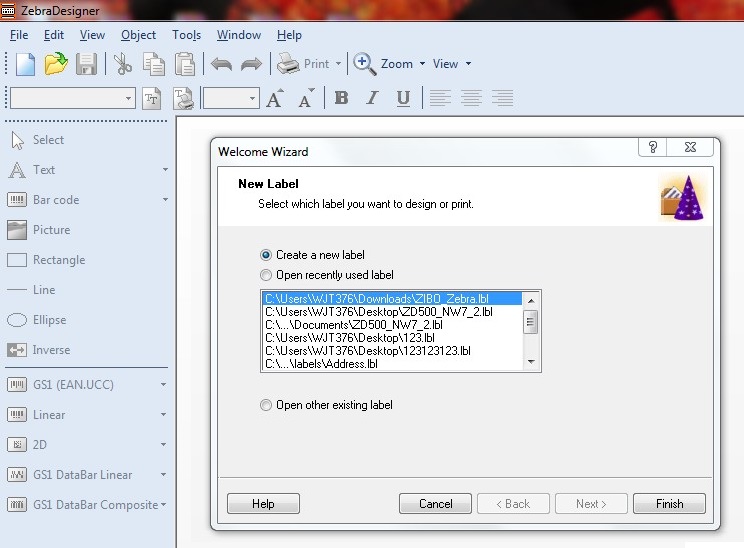The width and height of the screenshot is (744, 548).
Task: Expand the View toolbar dropdown
Action: (468, 64)
